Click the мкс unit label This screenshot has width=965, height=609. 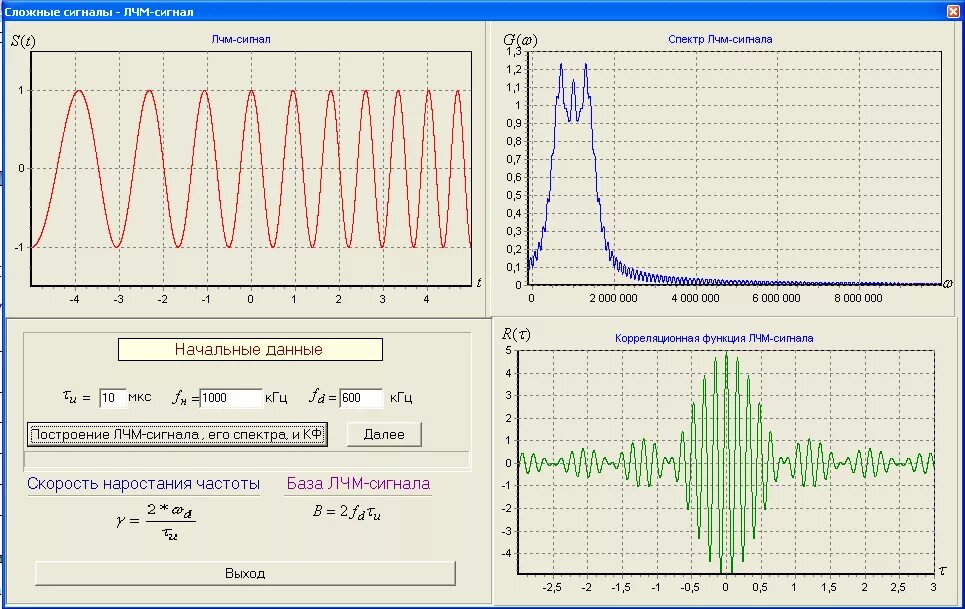pos(140,397)
